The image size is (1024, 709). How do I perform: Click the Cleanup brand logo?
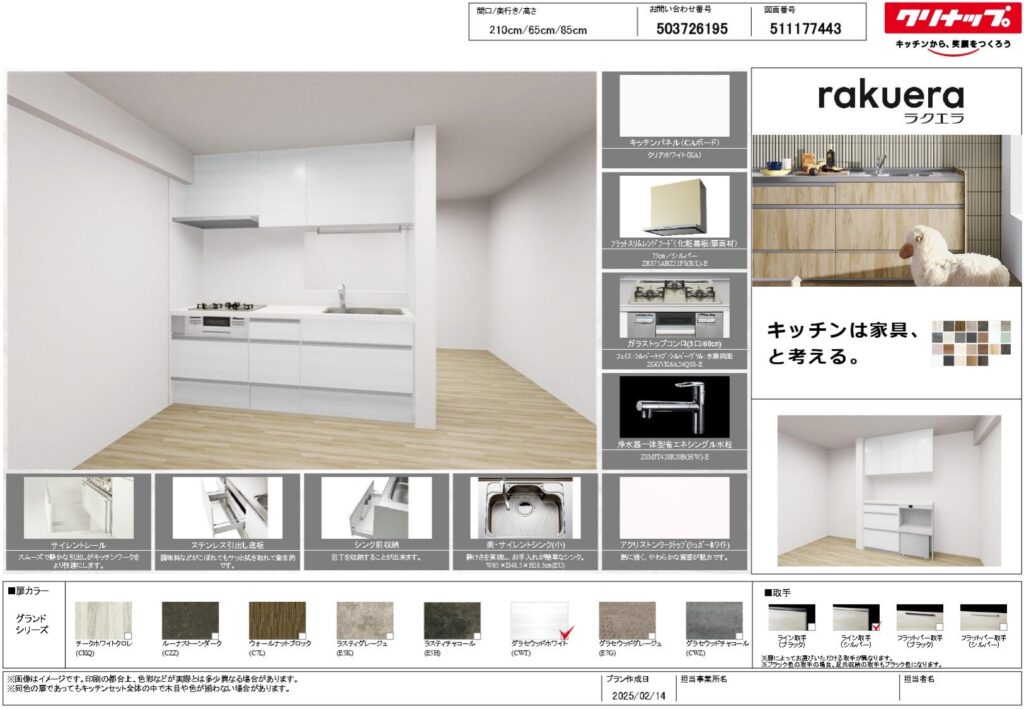click(953, 19)
